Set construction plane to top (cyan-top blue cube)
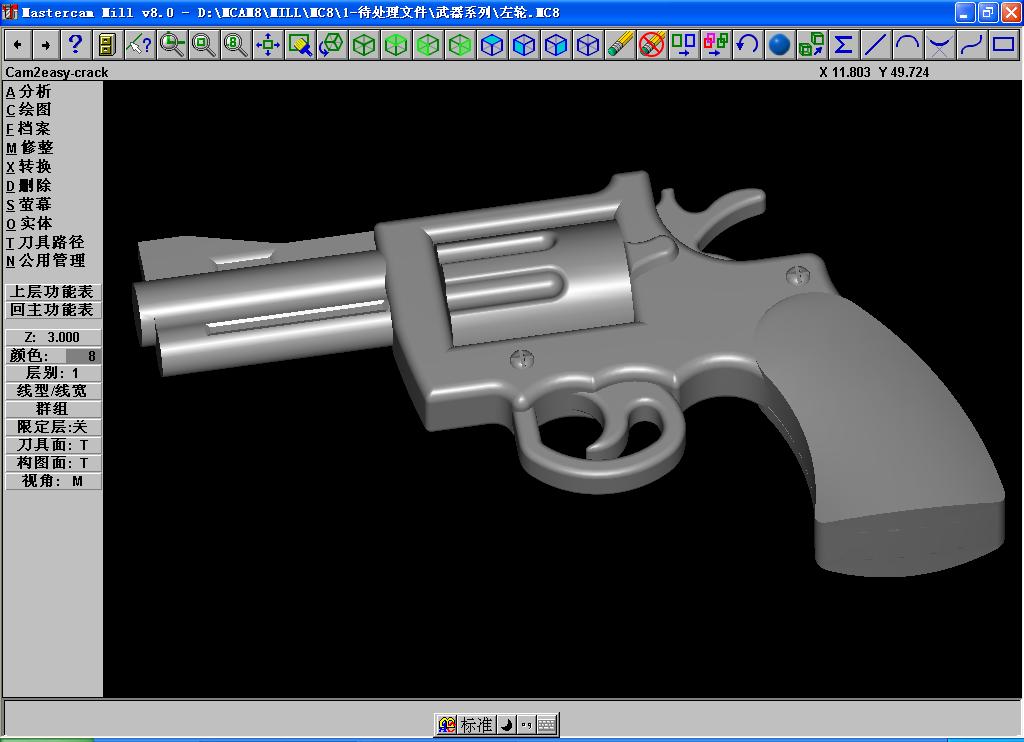The height and width of the screenshot is (742, 1024). 492,45
